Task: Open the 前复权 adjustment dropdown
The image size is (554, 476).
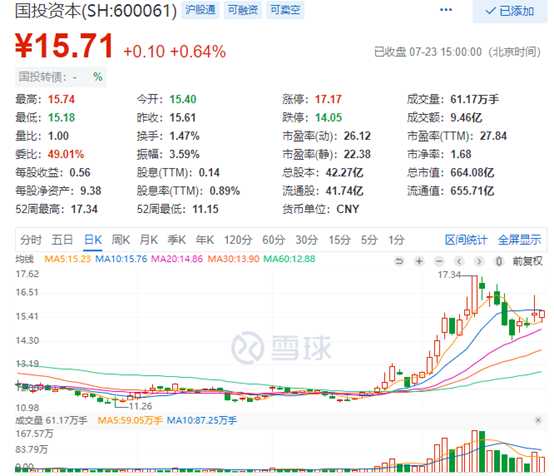Action: (527, 261)
